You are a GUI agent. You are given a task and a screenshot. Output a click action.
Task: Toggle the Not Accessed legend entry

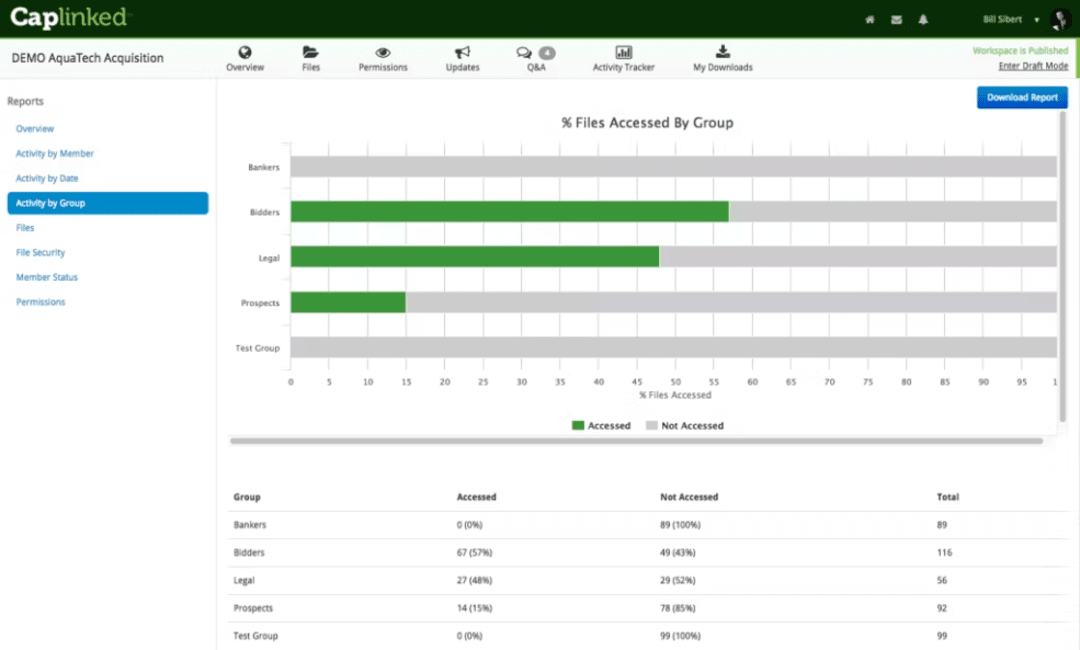tap(685, 425)
